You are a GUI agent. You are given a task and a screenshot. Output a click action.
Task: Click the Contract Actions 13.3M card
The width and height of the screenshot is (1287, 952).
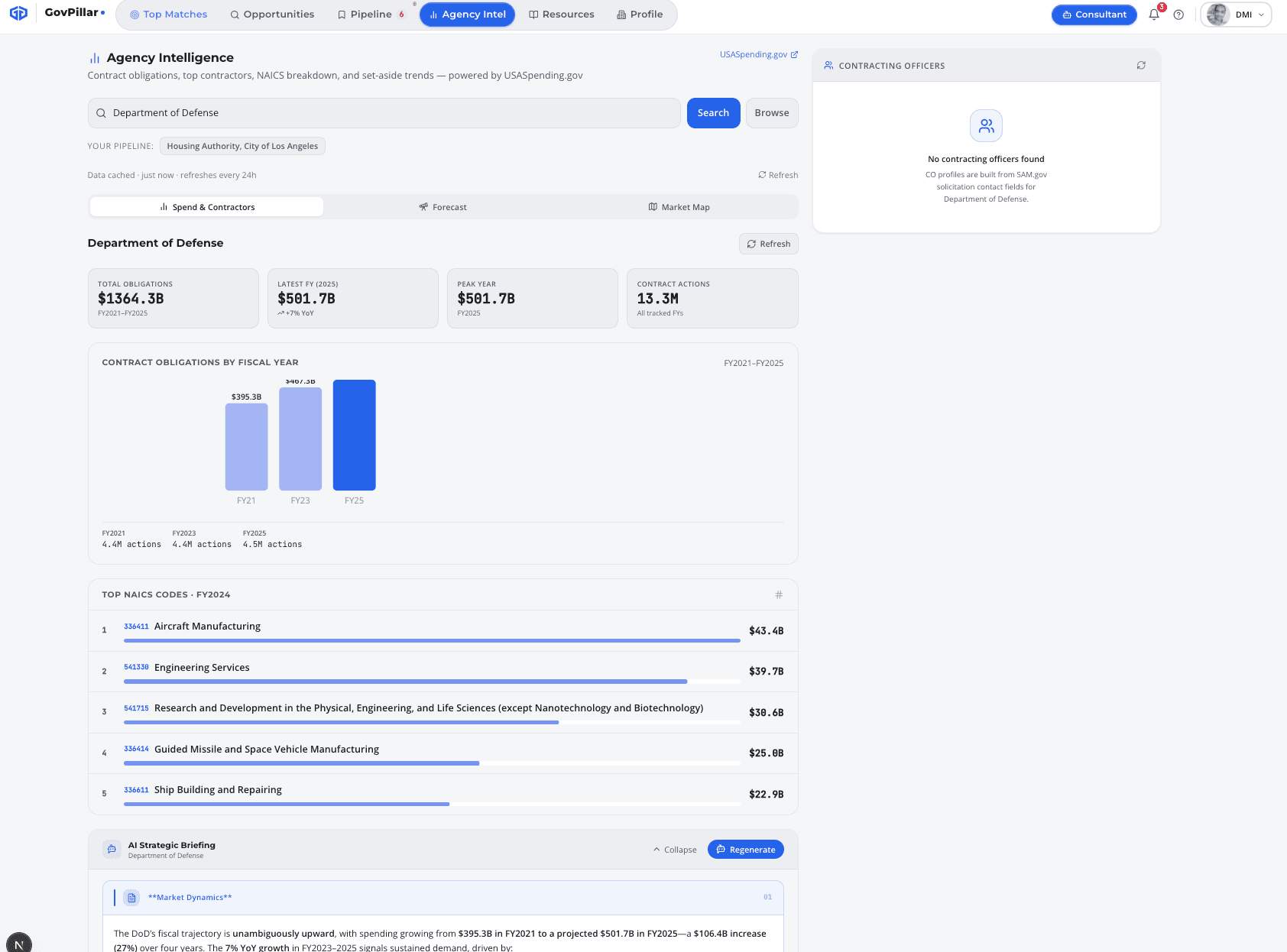[x=712, y=298]
